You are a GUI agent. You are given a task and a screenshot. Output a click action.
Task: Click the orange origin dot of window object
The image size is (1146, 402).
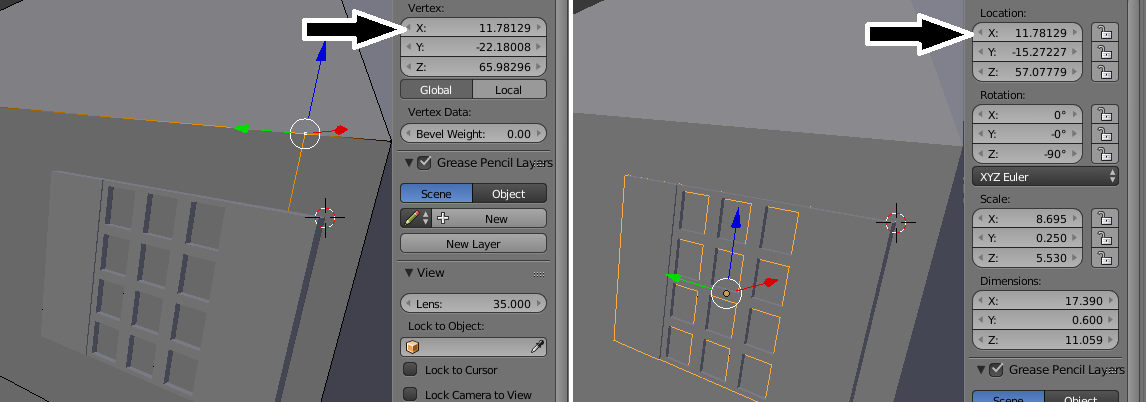pyautogui.click(x=726, y=293)
